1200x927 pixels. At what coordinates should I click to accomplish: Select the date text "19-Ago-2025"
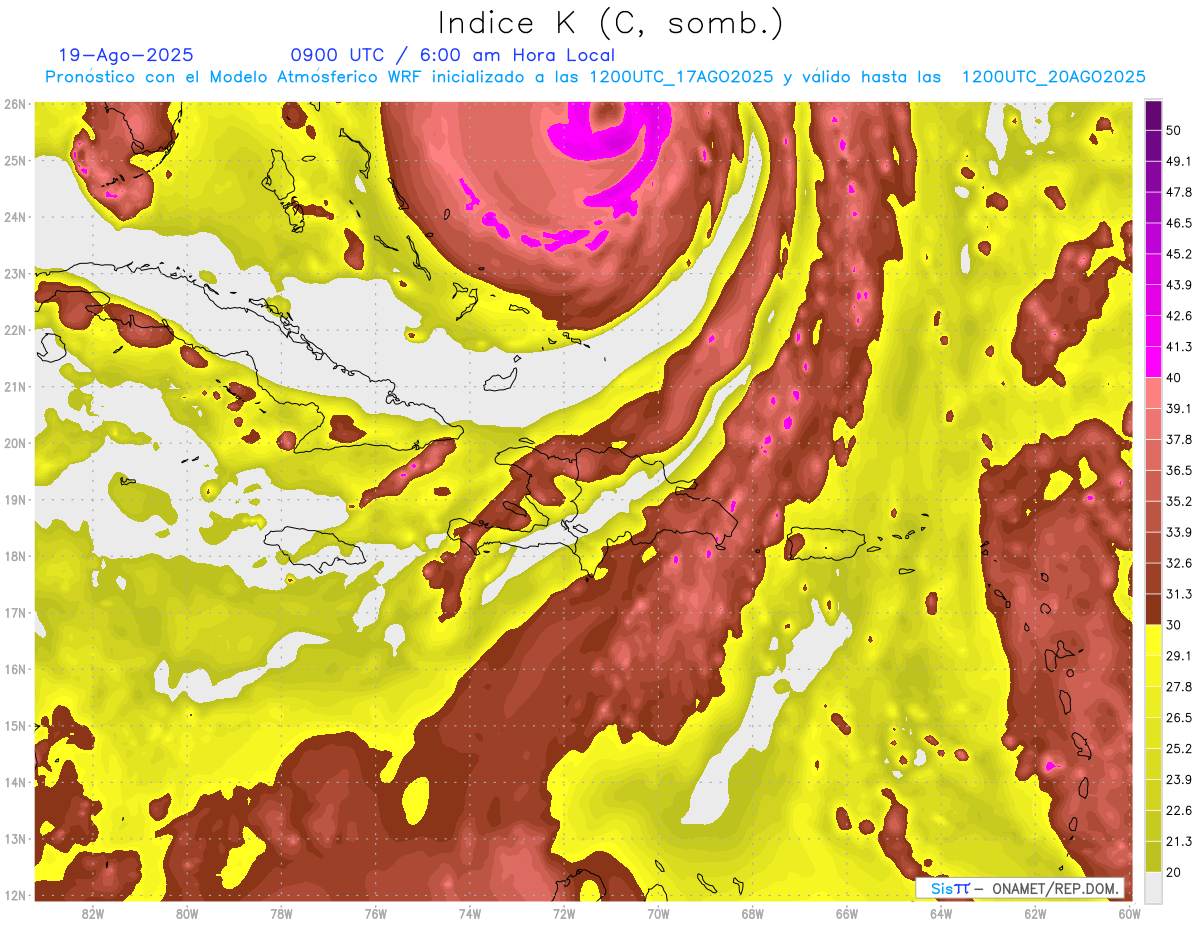(126, 55)
